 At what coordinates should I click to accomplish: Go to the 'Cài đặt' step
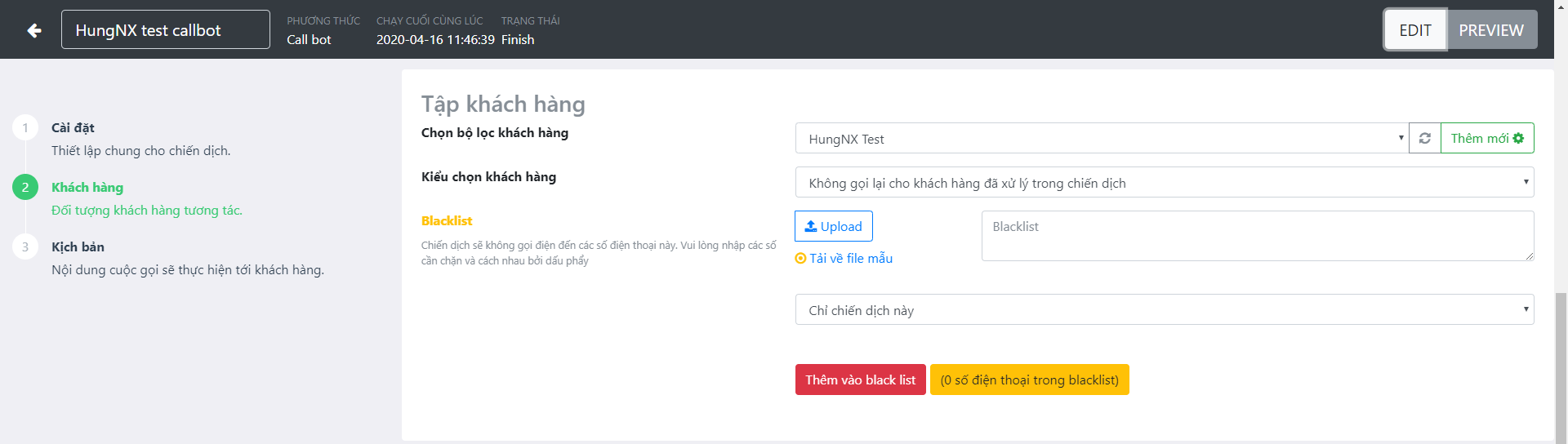point(73,128)
